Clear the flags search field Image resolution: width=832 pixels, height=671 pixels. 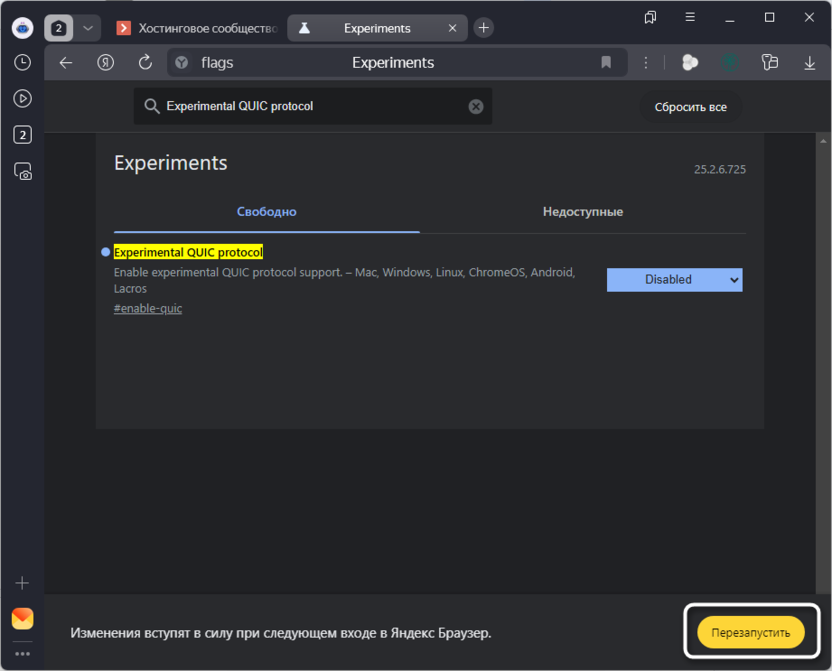[476, 106]
